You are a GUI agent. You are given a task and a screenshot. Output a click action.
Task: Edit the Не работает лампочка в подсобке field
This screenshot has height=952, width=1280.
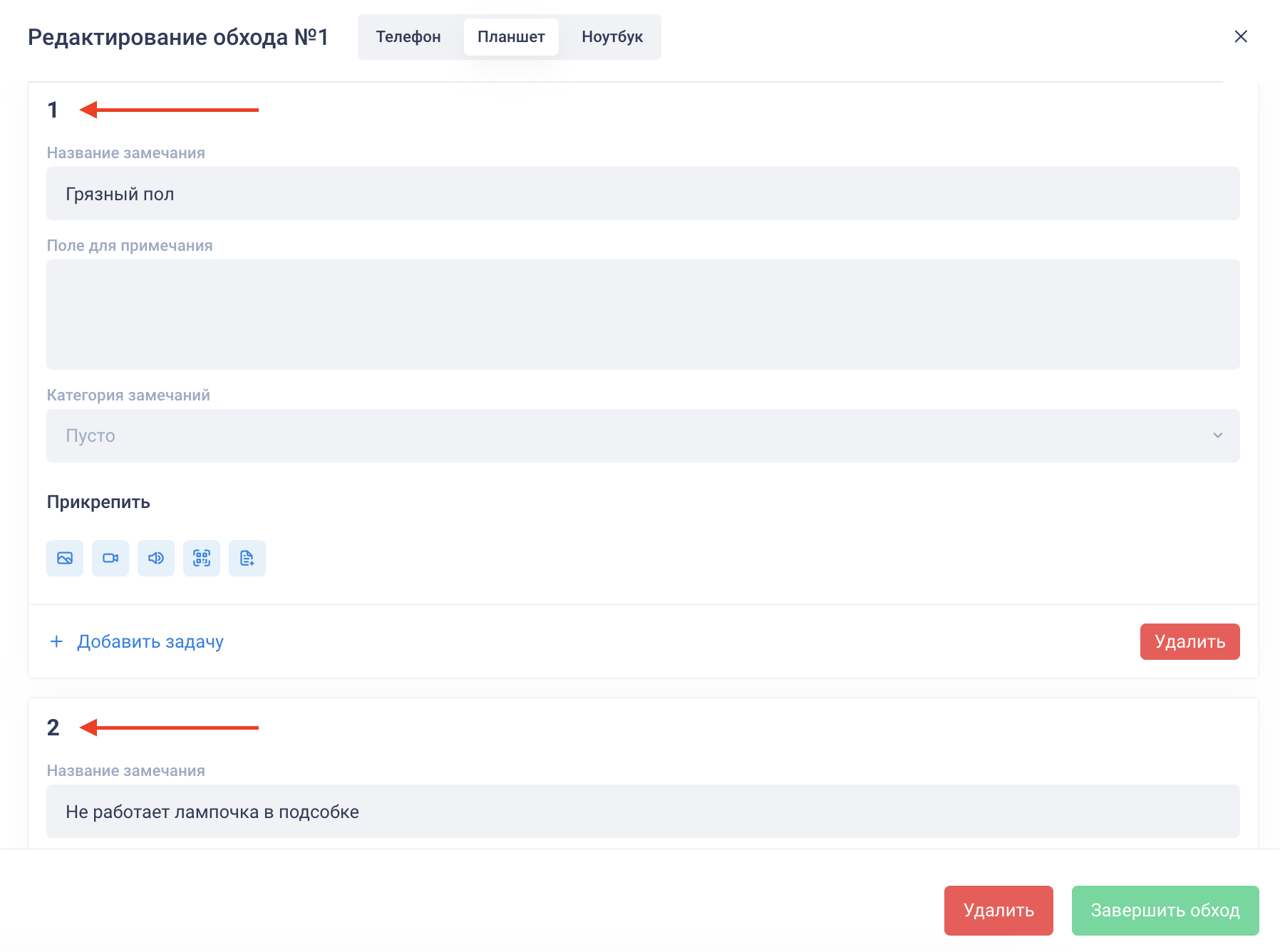coord(641,812)
